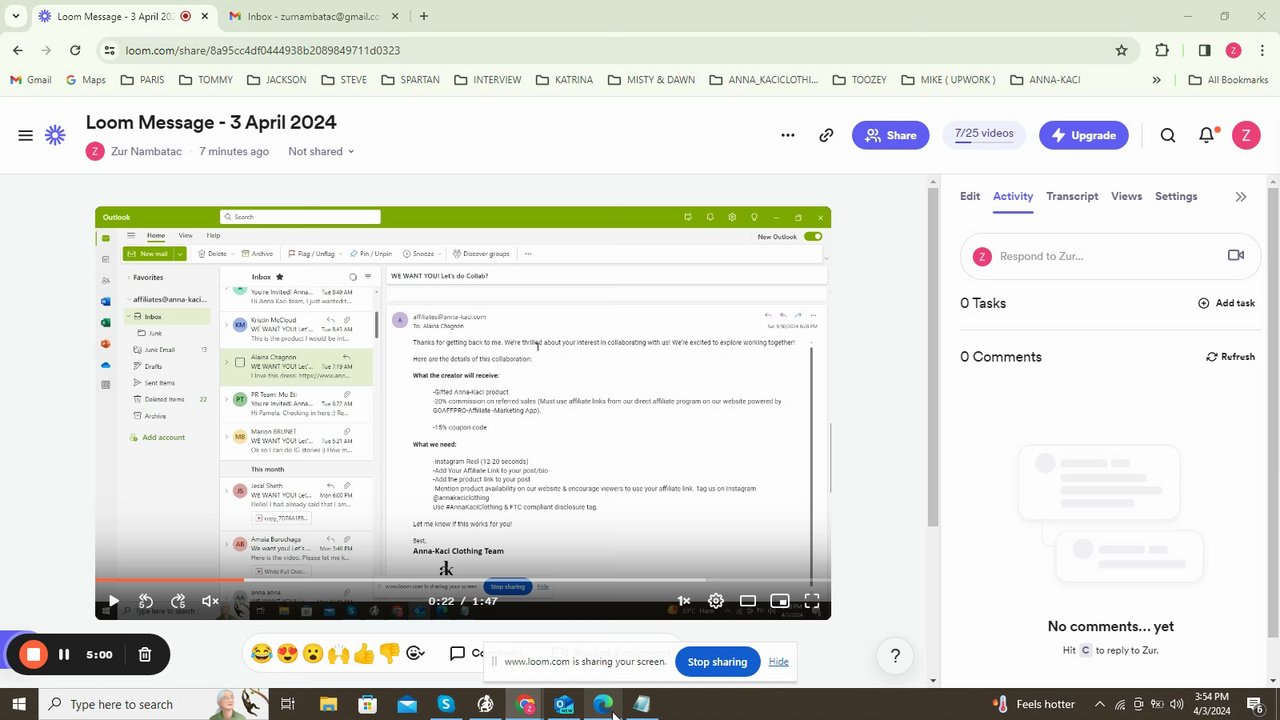The height and width of the screenshot is (720, 1280).
Task: Open the Z profile avatar menu
Action: pyautogui.click(x=1246, y=135)
